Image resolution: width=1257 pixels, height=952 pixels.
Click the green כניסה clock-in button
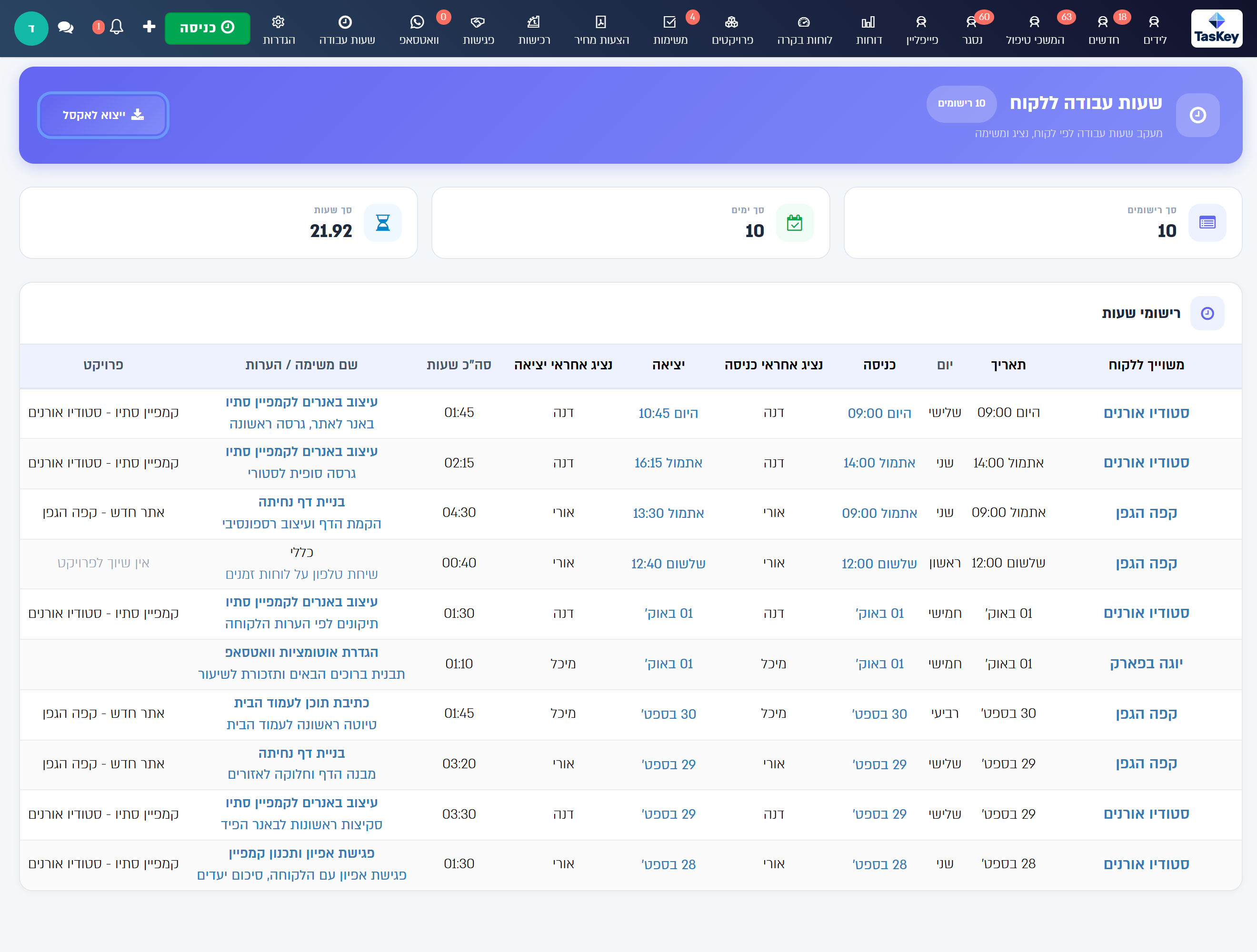[x=208, y=28]
